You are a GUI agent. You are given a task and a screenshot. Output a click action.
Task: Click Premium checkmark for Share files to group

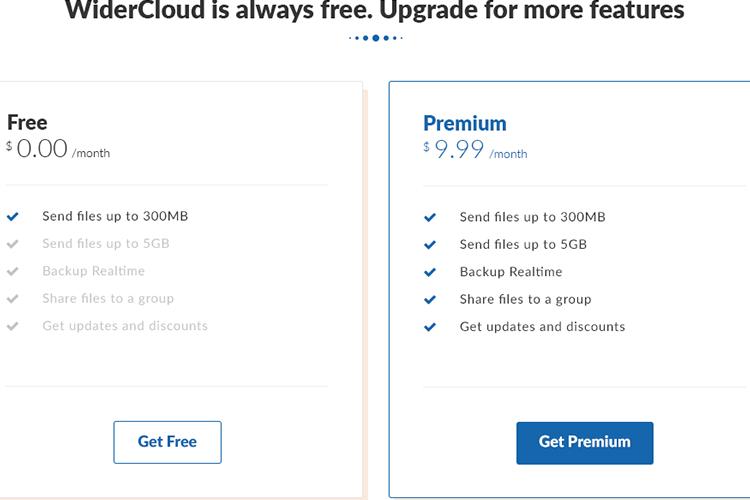[x=430, y=300]
